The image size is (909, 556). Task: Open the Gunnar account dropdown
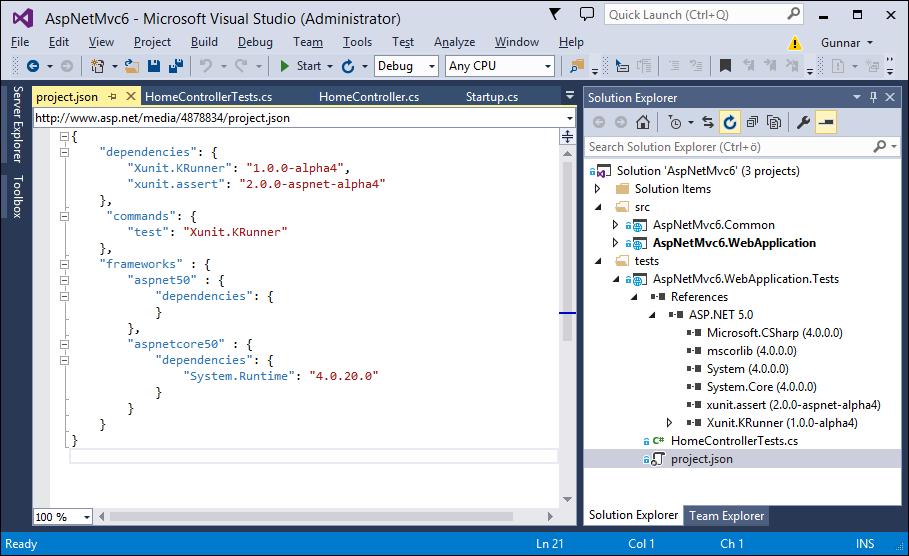847,43
